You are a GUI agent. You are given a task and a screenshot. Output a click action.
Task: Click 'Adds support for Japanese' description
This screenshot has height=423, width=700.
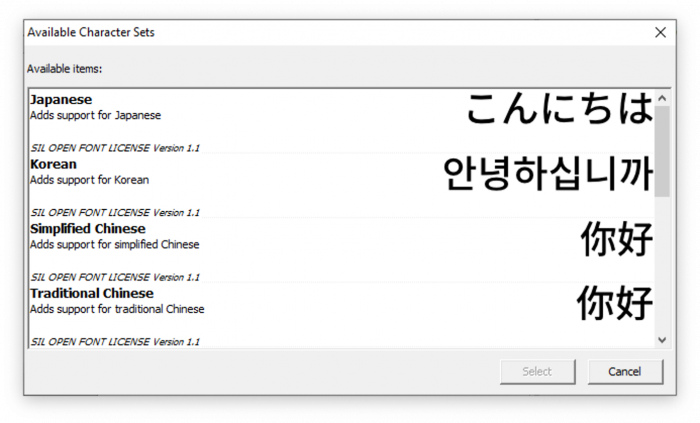95,116
